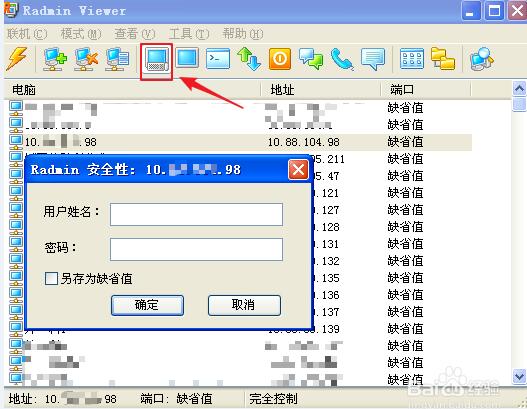
Task: Open the Send Message icon
Action: pyautogui.click(x=373, y=59)
